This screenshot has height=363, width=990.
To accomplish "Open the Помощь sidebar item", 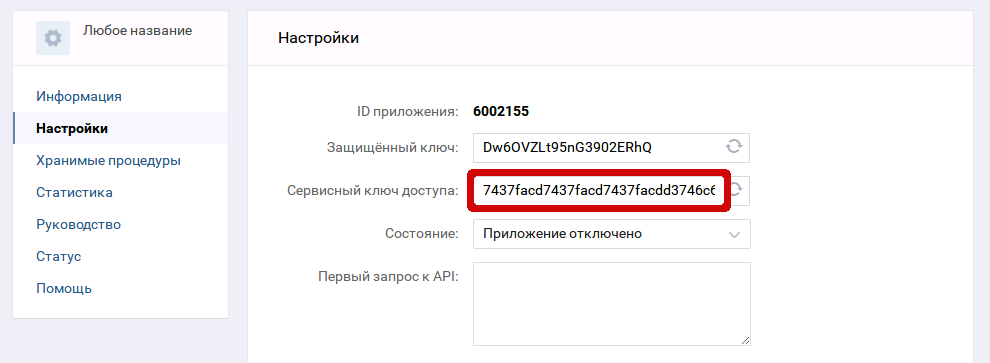I will pos(64,289).
